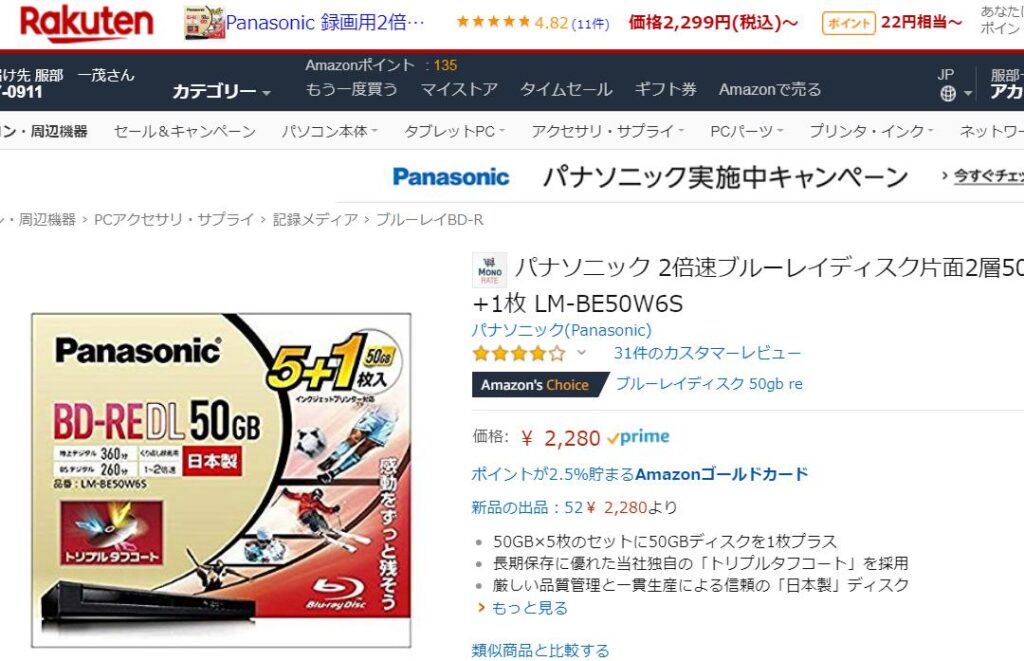Click the Panasonic BD-RE product image

point(221,480)
